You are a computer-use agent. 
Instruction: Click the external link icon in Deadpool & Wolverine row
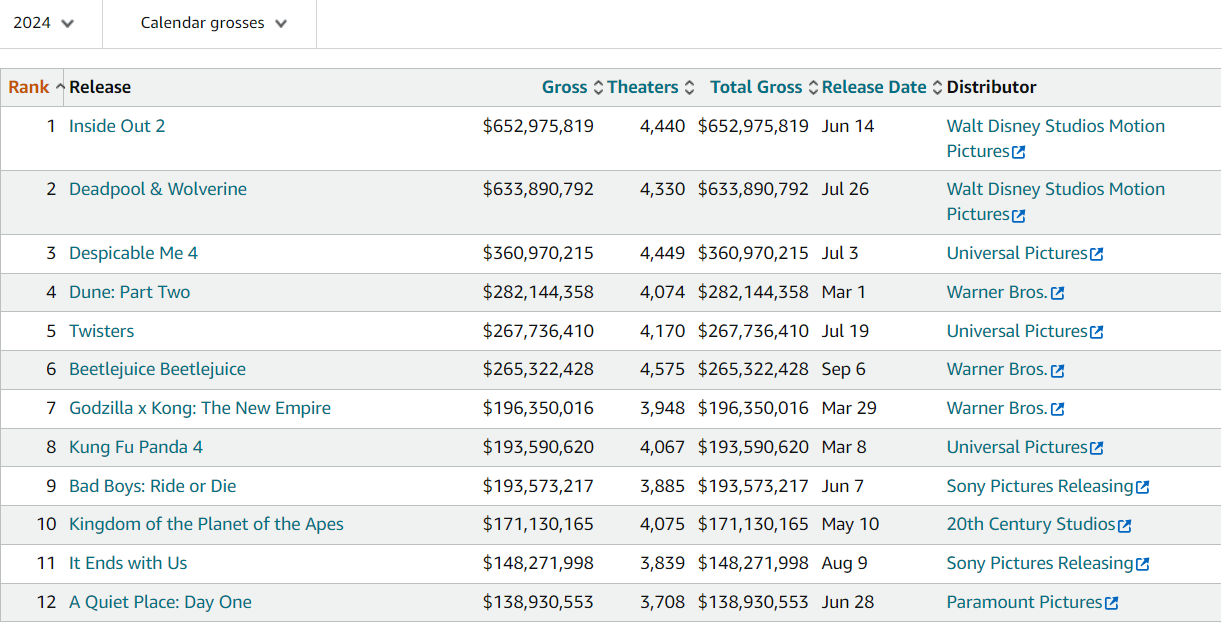click(1019, 215)
